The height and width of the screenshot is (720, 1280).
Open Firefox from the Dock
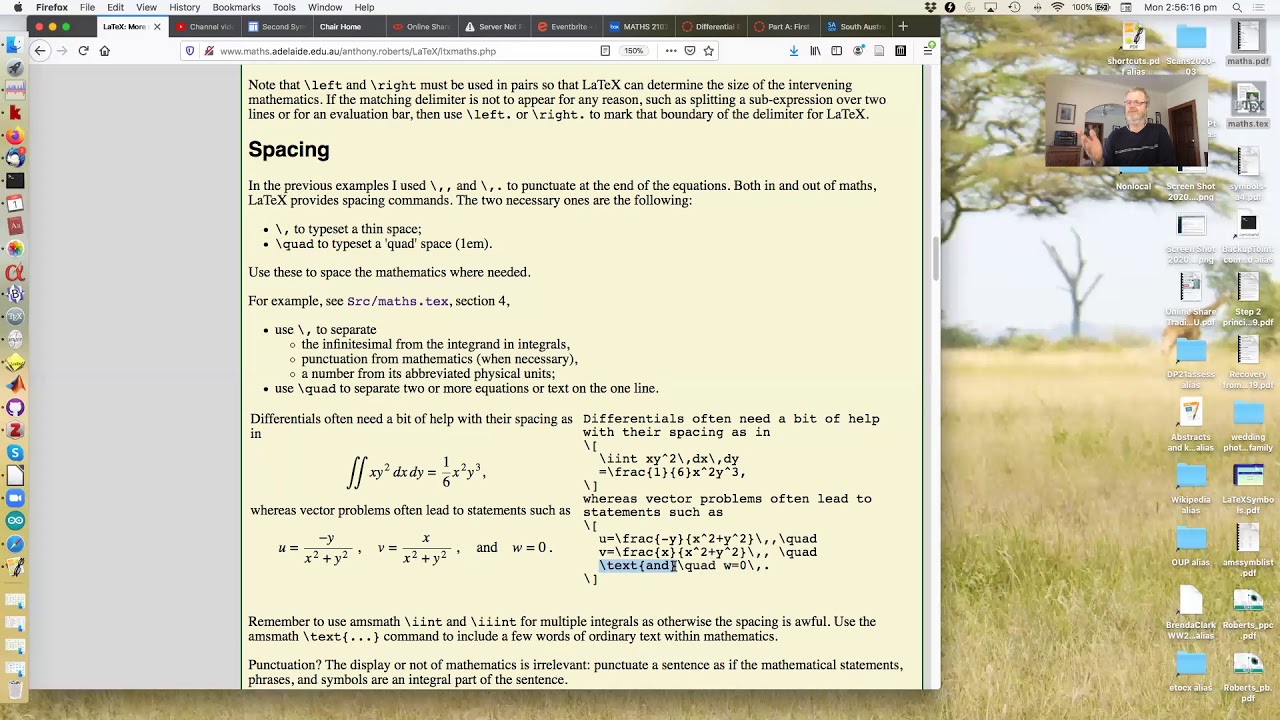tap(15, 136)
